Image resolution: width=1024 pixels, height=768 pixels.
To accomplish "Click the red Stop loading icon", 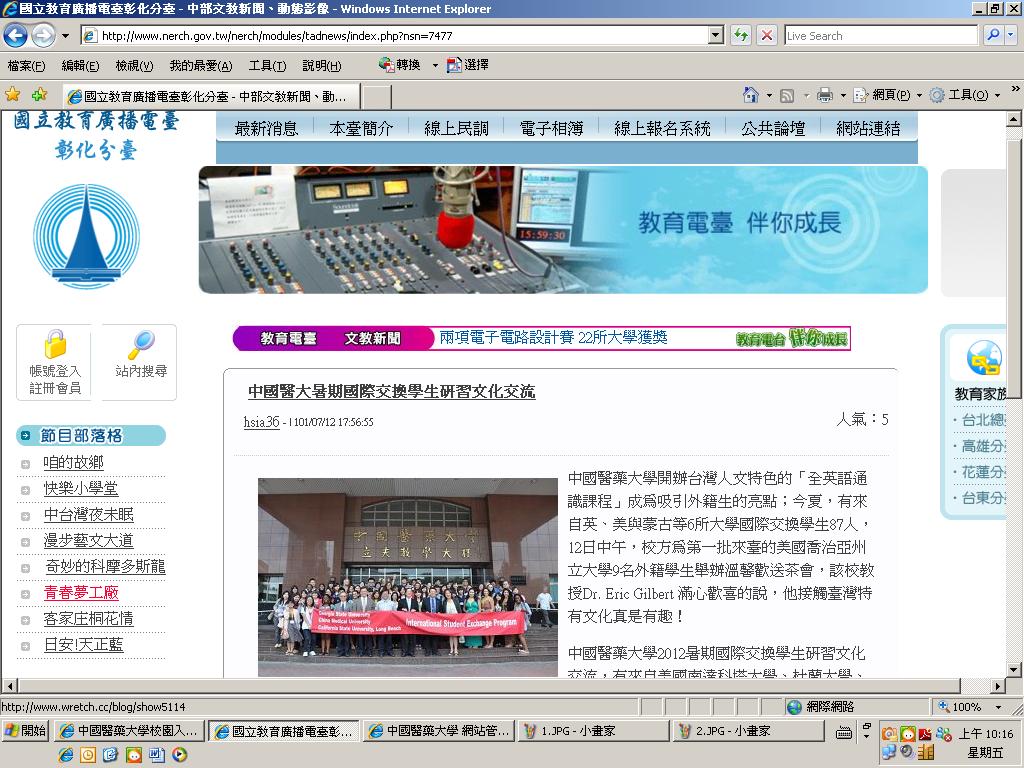I will click(x=767, y=35).
